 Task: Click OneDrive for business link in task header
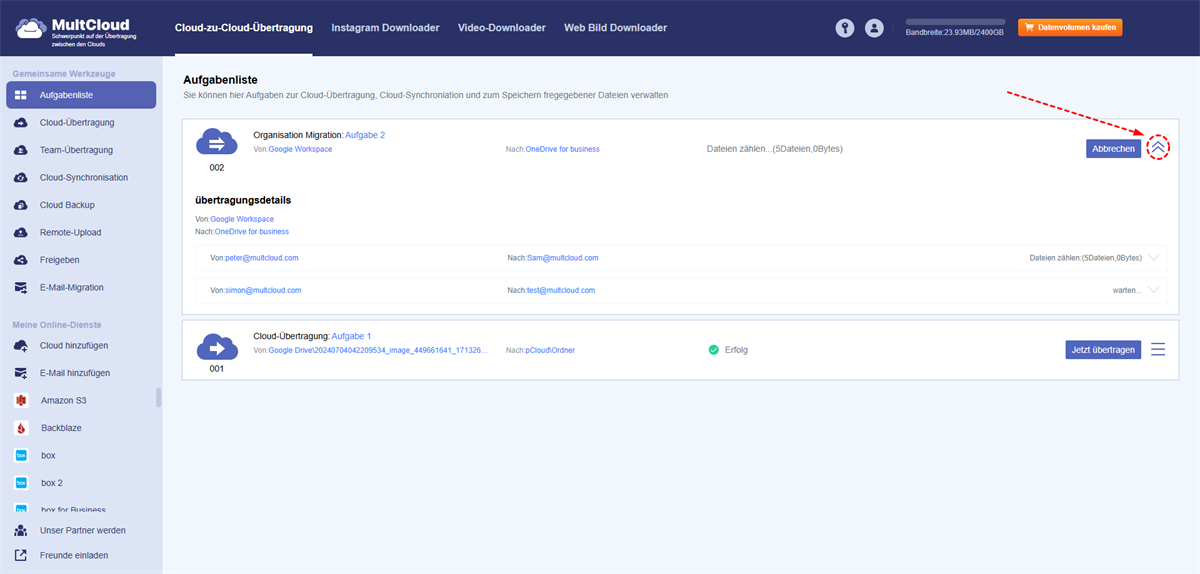pos(563,149)
